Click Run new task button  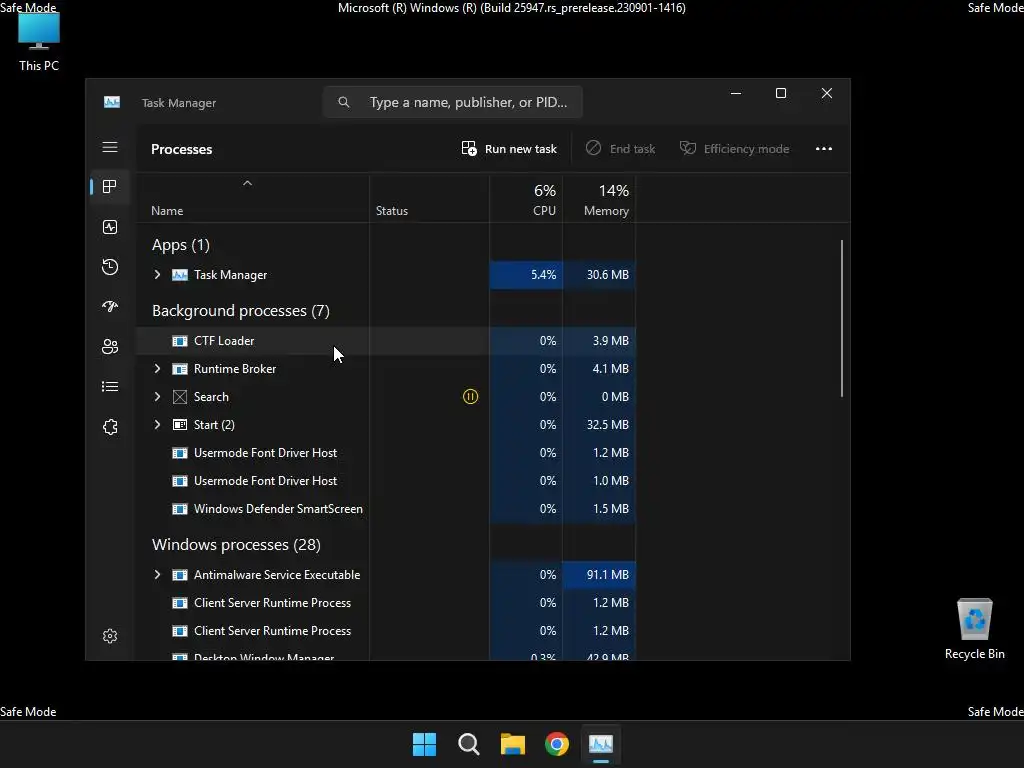[x=509, y=149]
